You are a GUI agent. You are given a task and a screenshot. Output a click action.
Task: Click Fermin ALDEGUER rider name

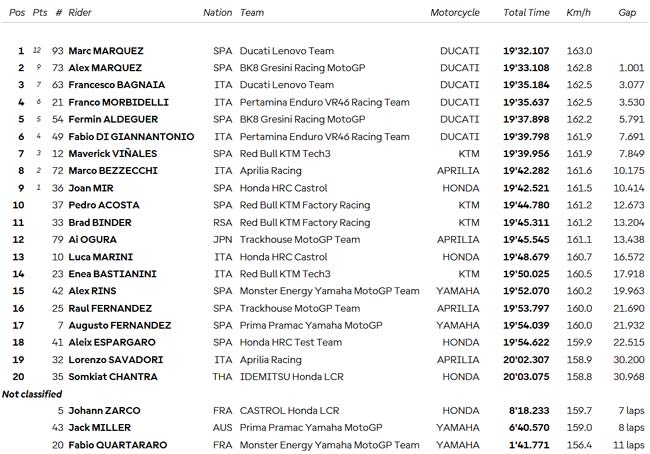pyautogui.click(x=113, y=119)
